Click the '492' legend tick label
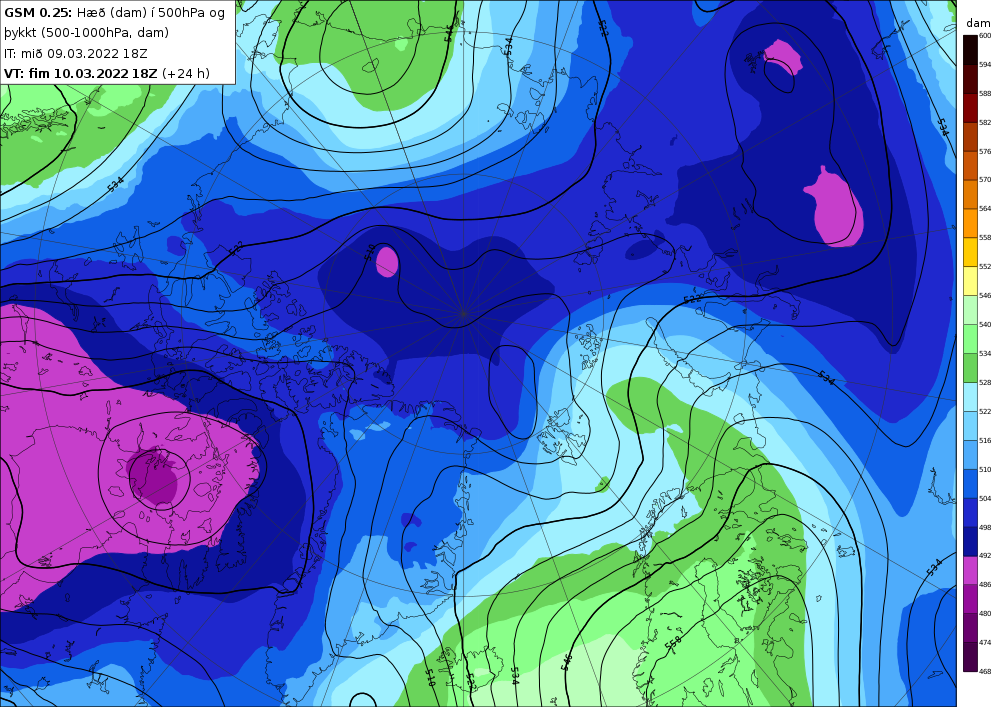The width and height of the screenshot is (1000, 707). 985,555
